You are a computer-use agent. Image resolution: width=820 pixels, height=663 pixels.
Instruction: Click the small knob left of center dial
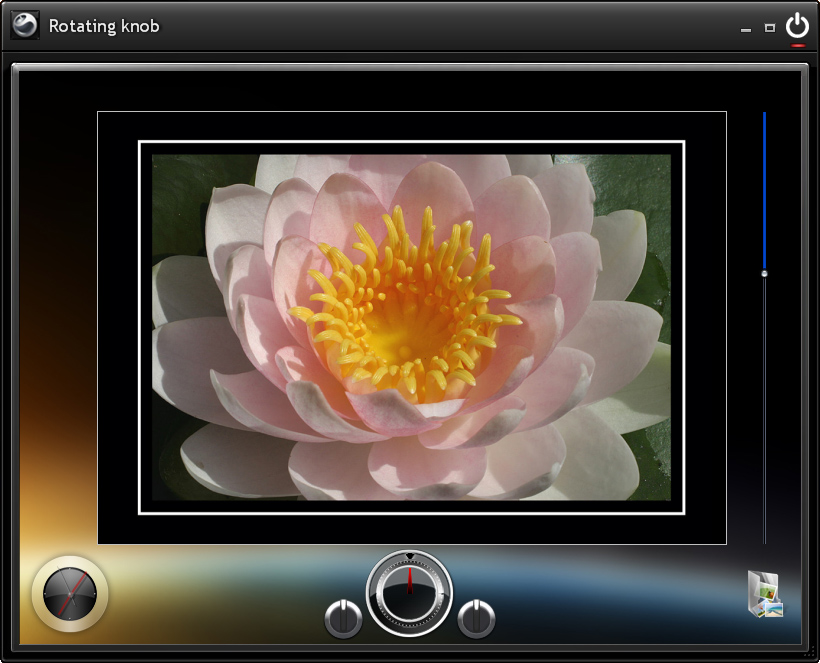(343, 619)
